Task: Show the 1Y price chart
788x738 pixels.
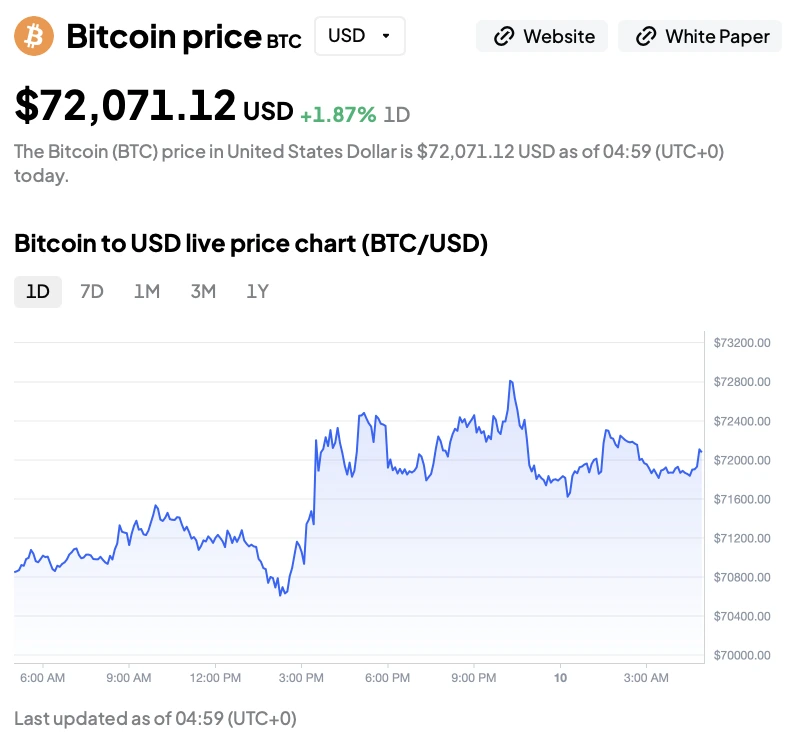Action: pos(258,291)
